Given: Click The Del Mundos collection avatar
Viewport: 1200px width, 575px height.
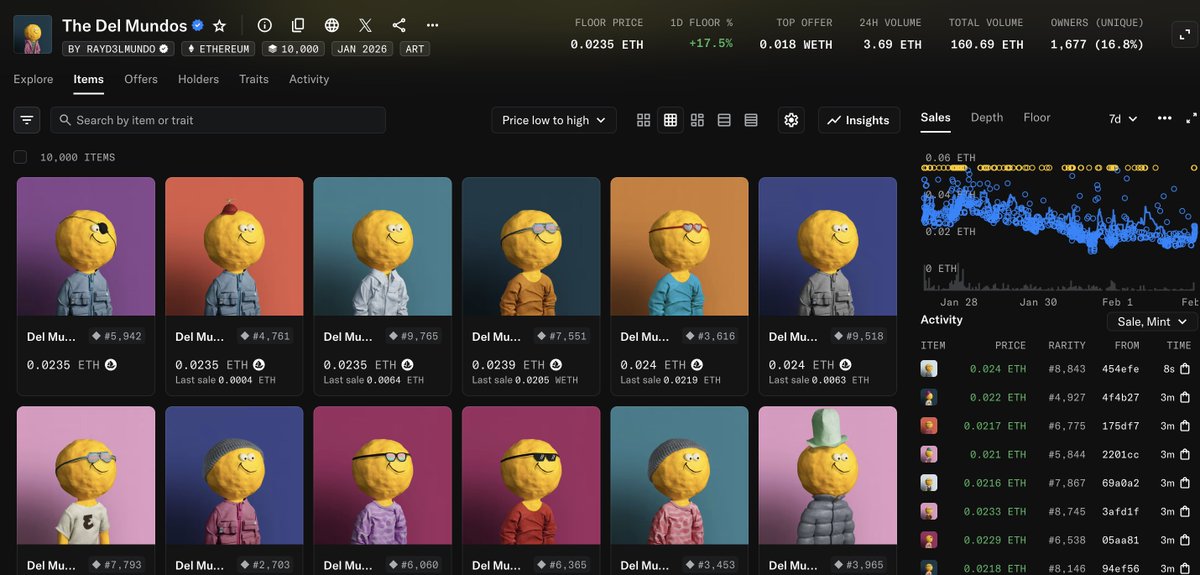Looking at the screenshot, I should point(33,34).
